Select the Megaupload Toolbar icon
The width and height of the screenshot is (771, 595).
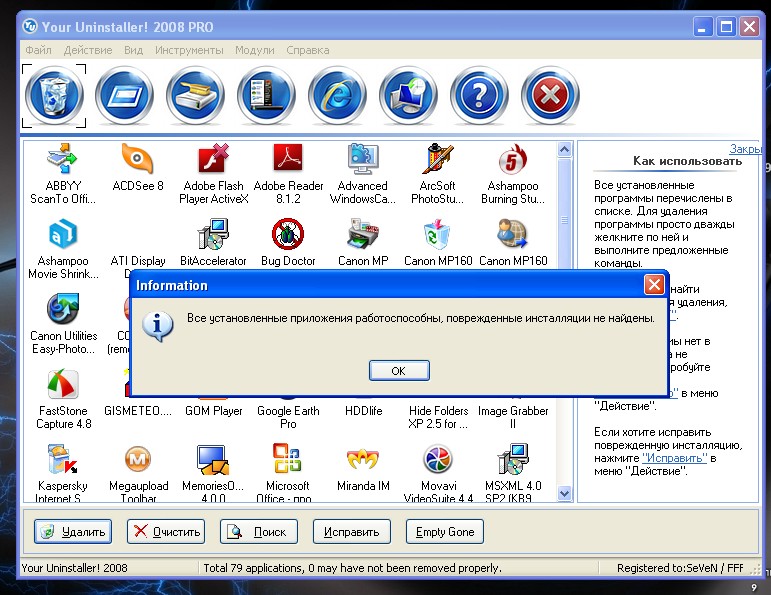(138, 459)
